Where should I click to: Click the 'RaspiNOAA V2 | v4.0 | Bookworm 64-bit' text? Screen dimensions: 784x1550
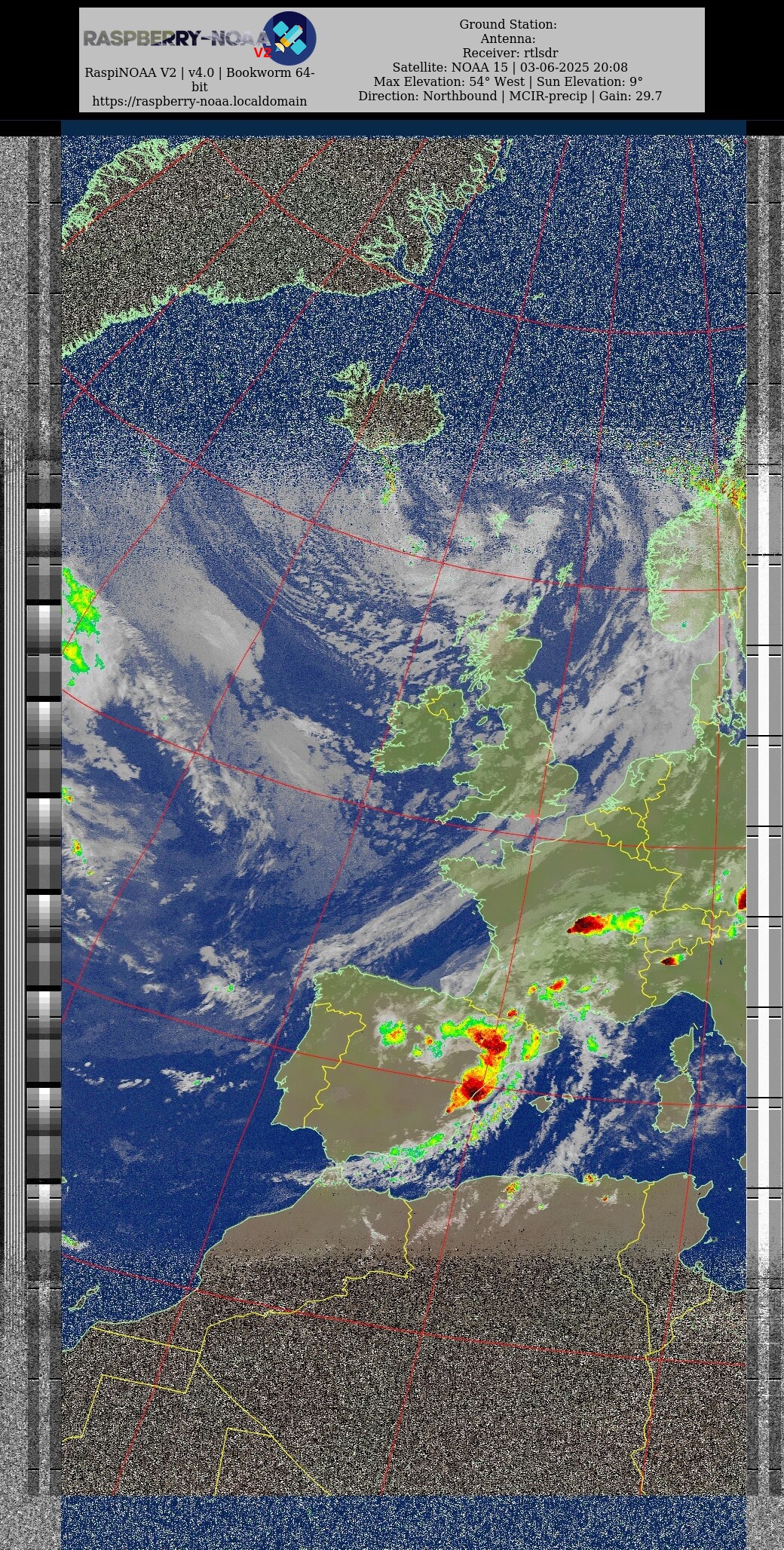point(199,80)
